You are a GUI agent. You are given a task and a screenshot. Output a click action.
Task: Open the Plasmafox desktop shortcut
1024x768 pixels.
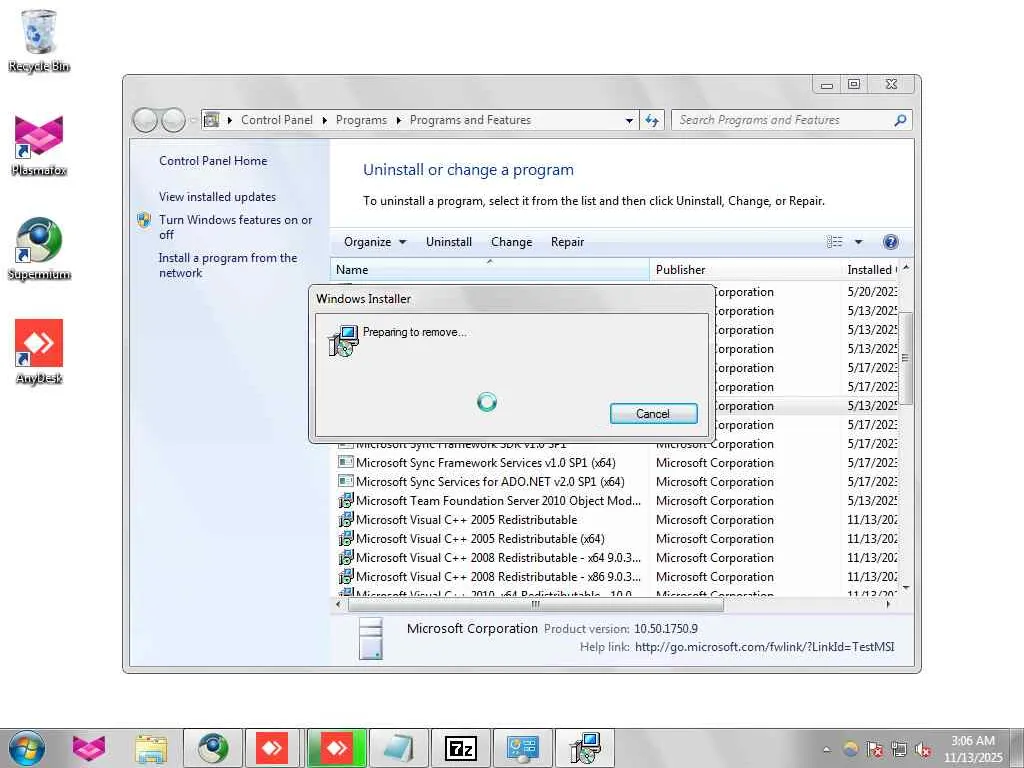click(x=39, y=145)
